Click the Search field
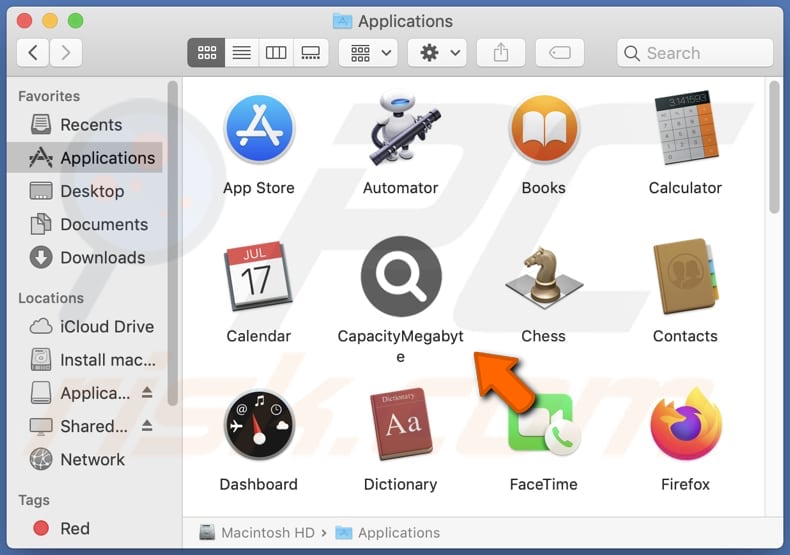This screenshot has width=790, height=555. tap(695, 52)
